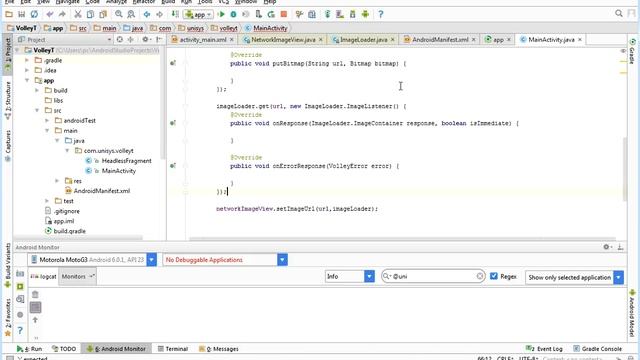The height and width of the screenshot is (360, 640).
Task: Click the java breadcrumb in navigation bar
Action: pos(134,28)
